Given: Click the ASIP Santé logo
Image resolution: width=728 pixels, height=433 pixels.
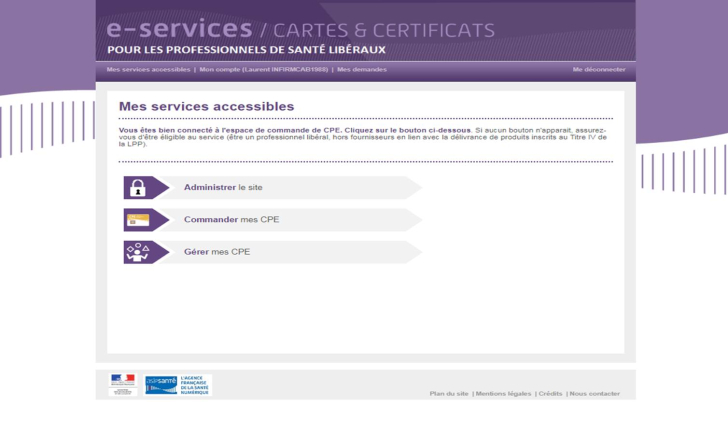Looking at the screenshot, I should 160,385.
